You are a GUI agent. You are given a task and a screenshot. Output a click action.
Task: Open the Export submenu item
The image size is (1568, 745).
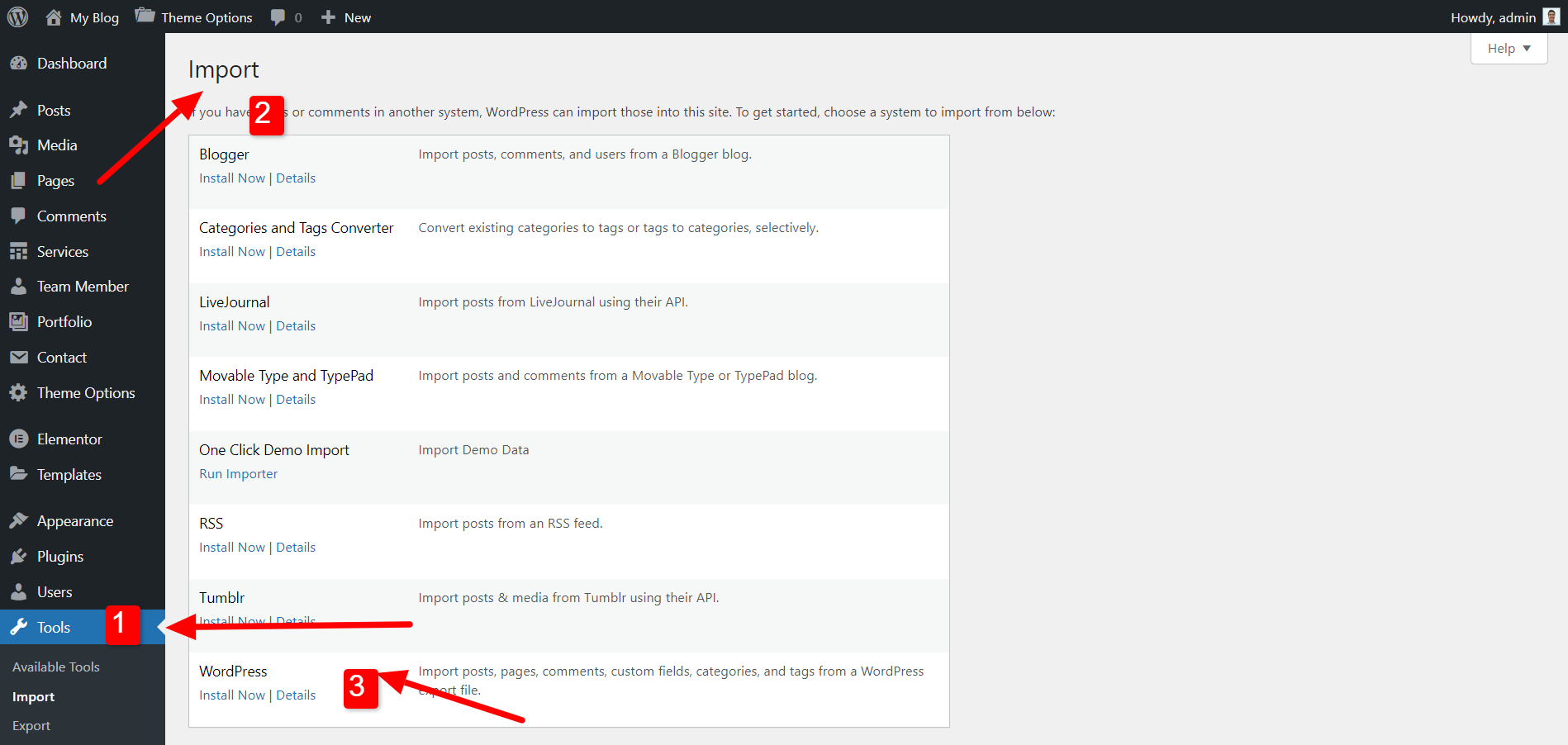click(31, 726)
